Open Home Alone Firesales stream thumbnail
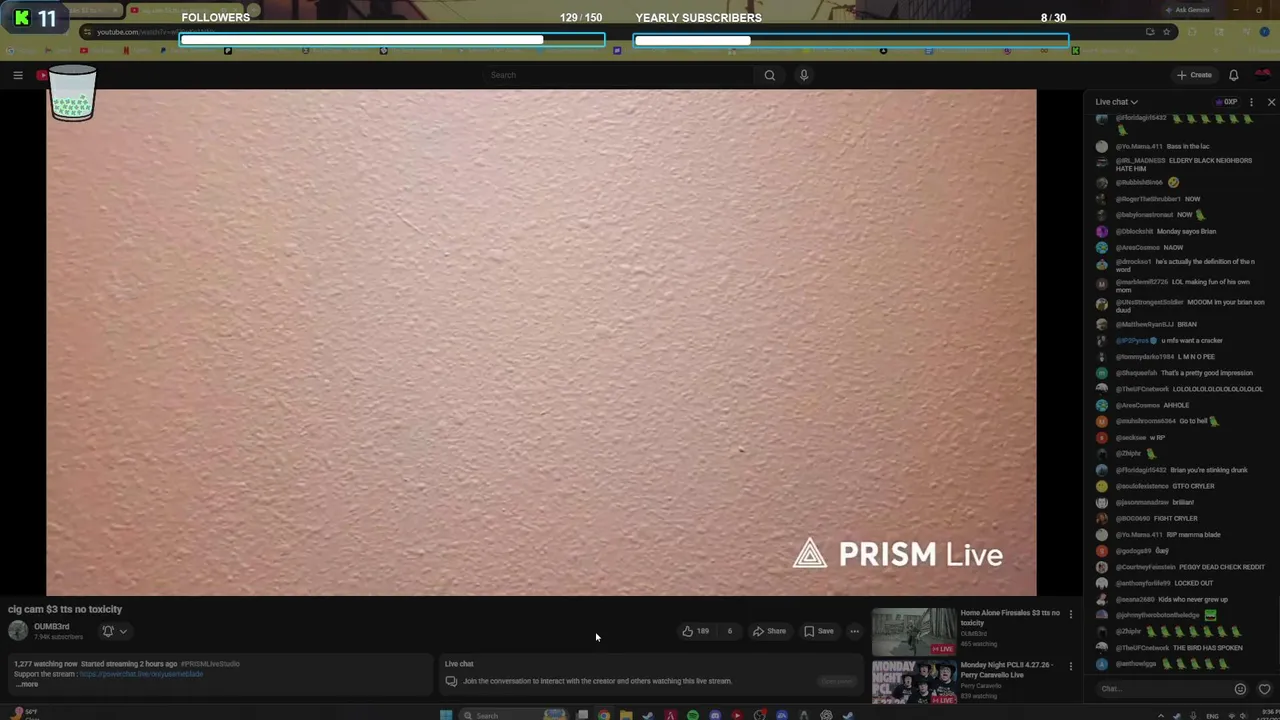The width and height of the screenshot is (1280, 720). tap(913, 631)
